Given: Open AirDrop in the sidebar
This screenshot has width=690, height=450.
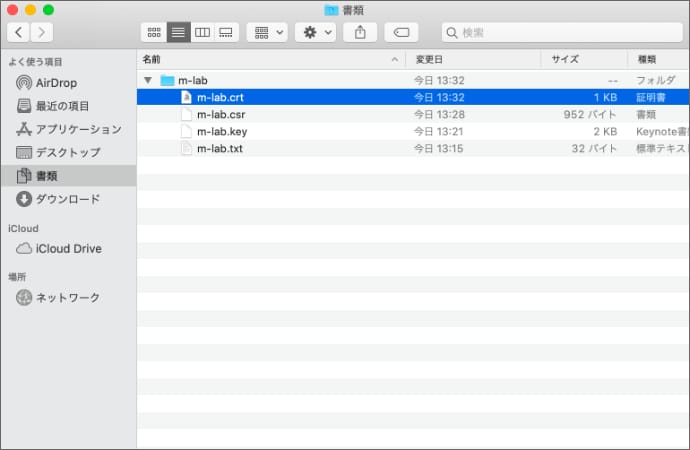Looking at the screenshot, I should click(x=56, y=83).
